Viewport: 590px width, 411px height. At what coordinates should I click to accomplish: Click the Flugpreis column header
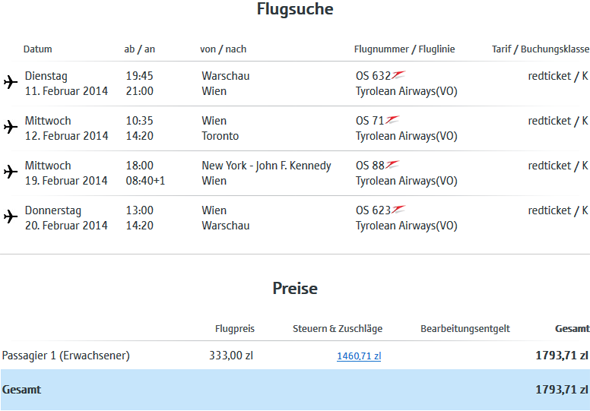point(235,329)
